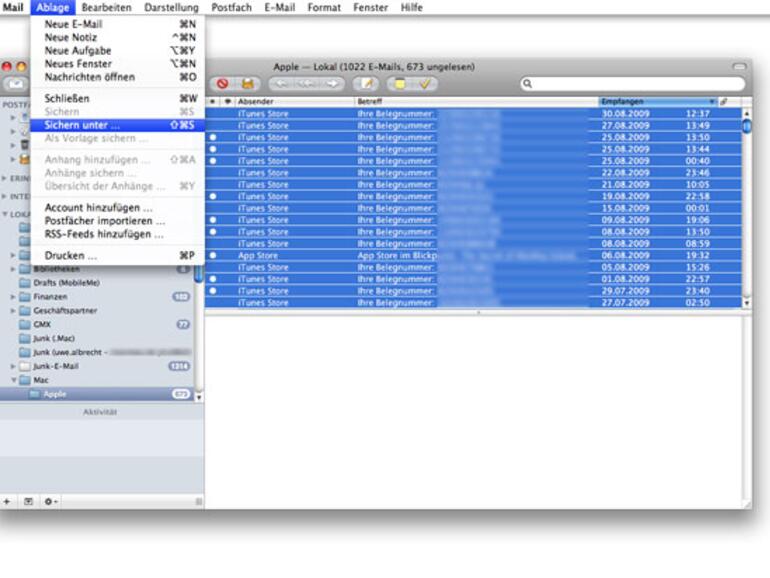Sort by Absender column header
Screen dimensions: 770x578
tap(295, 102)
